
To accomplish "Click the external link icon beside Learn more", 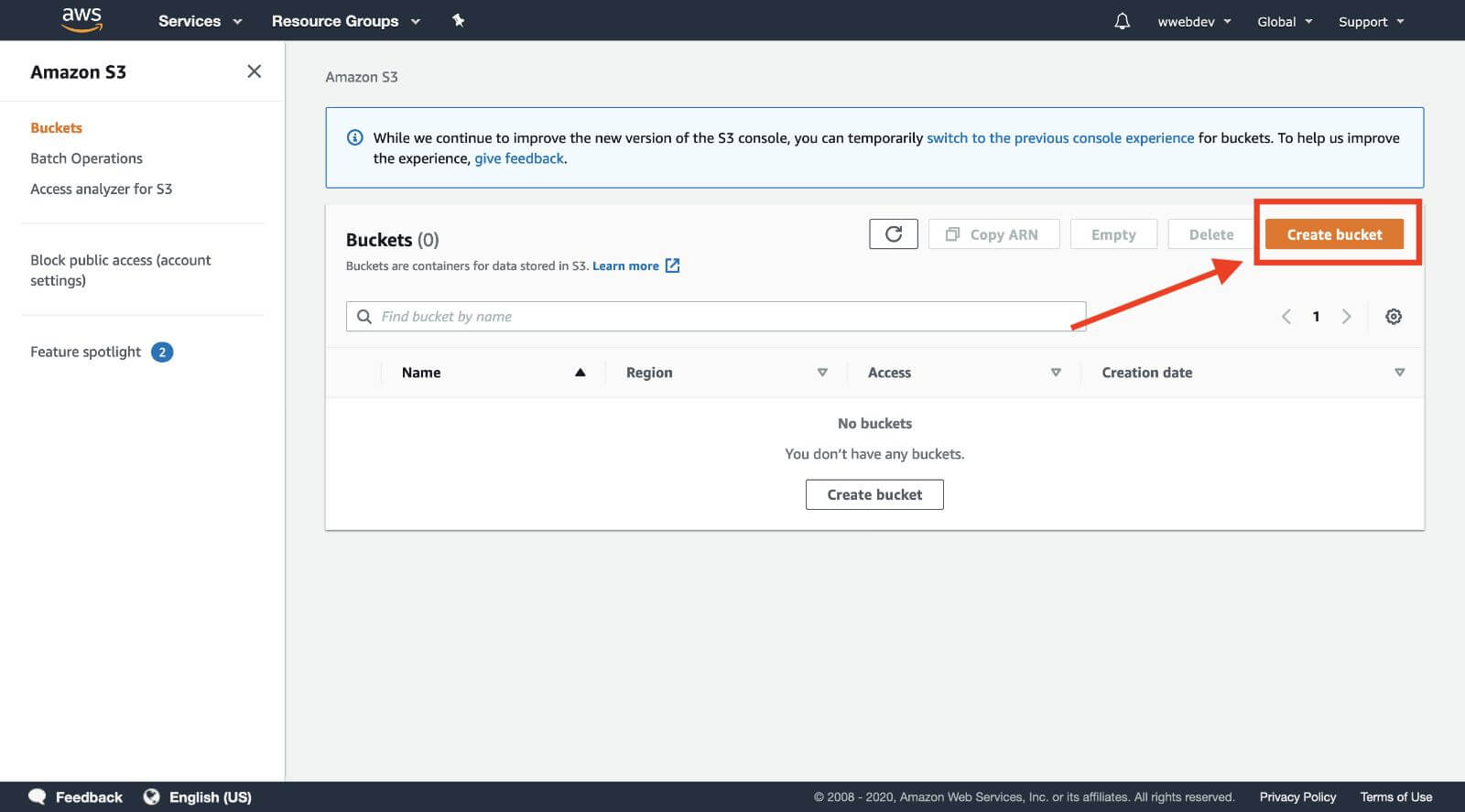I will [x=672, y=265].
